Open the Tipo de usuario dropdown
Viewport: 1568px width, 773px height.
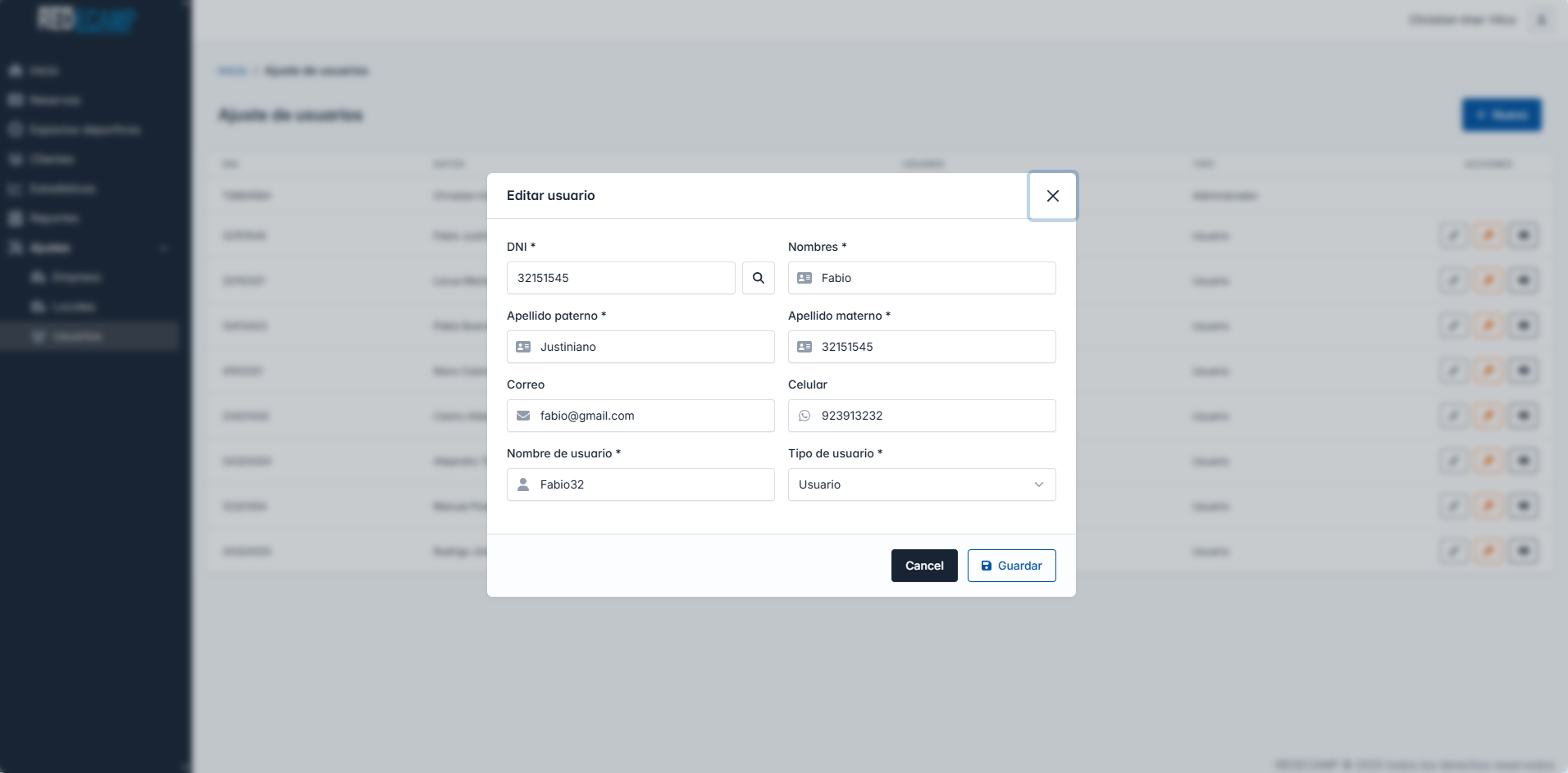click(x=922, y=484)
